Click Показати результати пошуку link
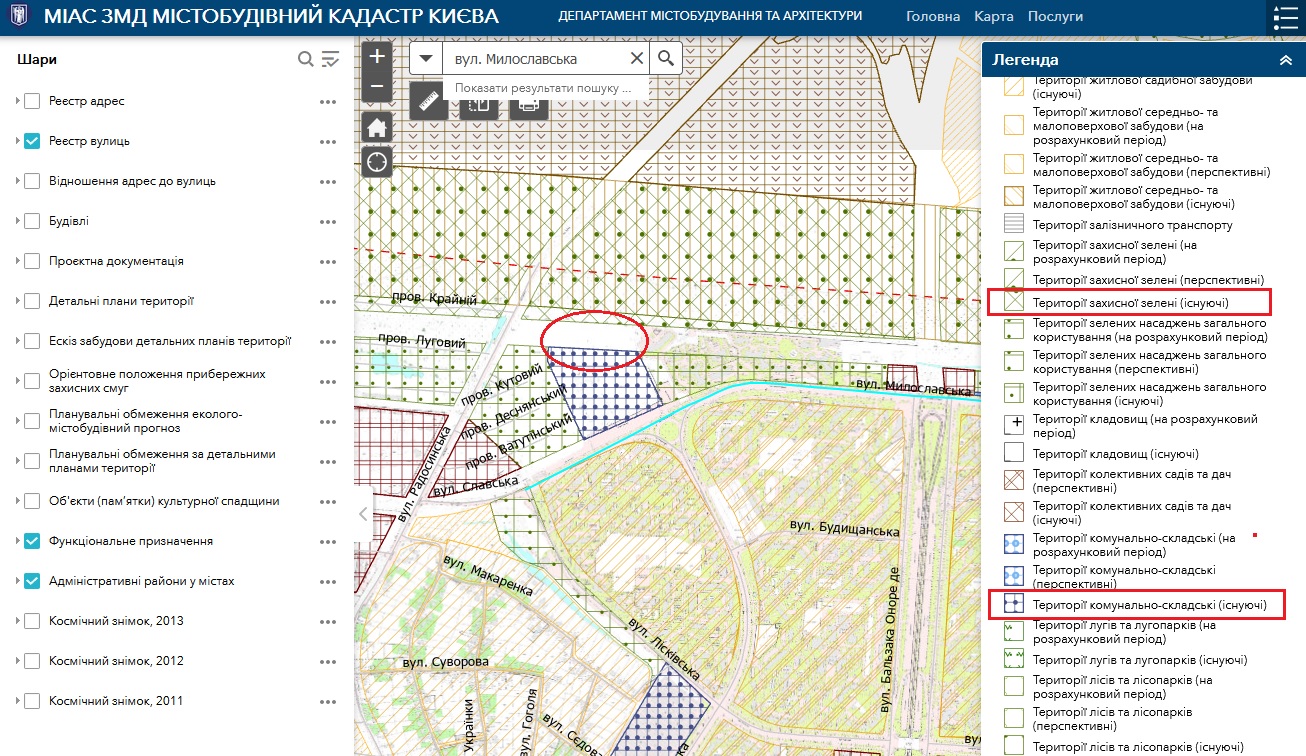Image resolution: width=1306 pixels, height=756 pixels. [x=543, y=88]
